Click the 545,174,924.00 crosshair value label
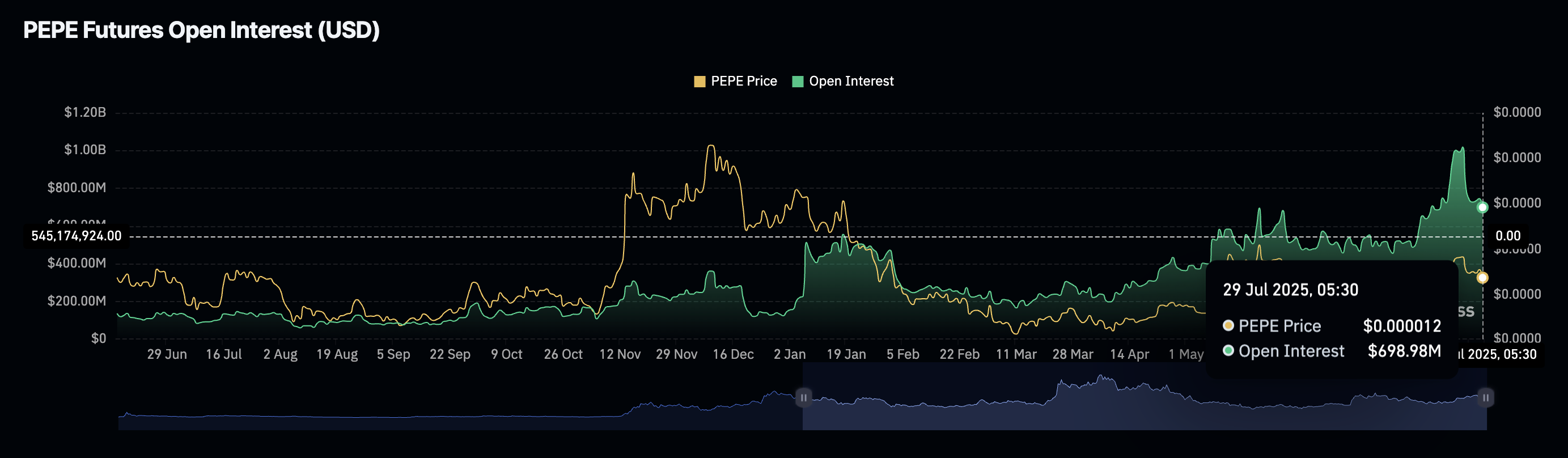The image size is (1568, 458). click(x=77, y=236)
